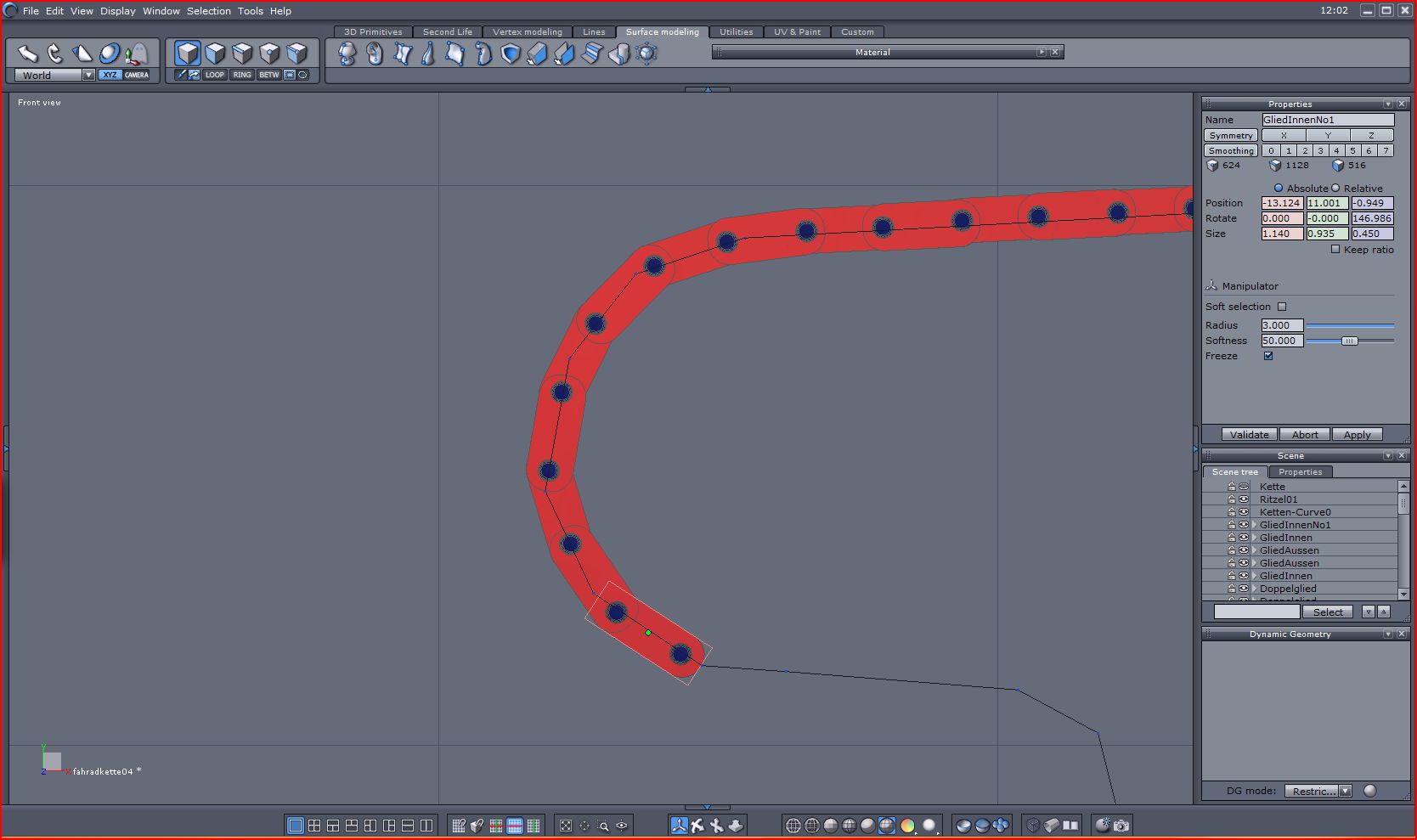
Task: Click the Apply button
Action: (x=1357, y=434)
